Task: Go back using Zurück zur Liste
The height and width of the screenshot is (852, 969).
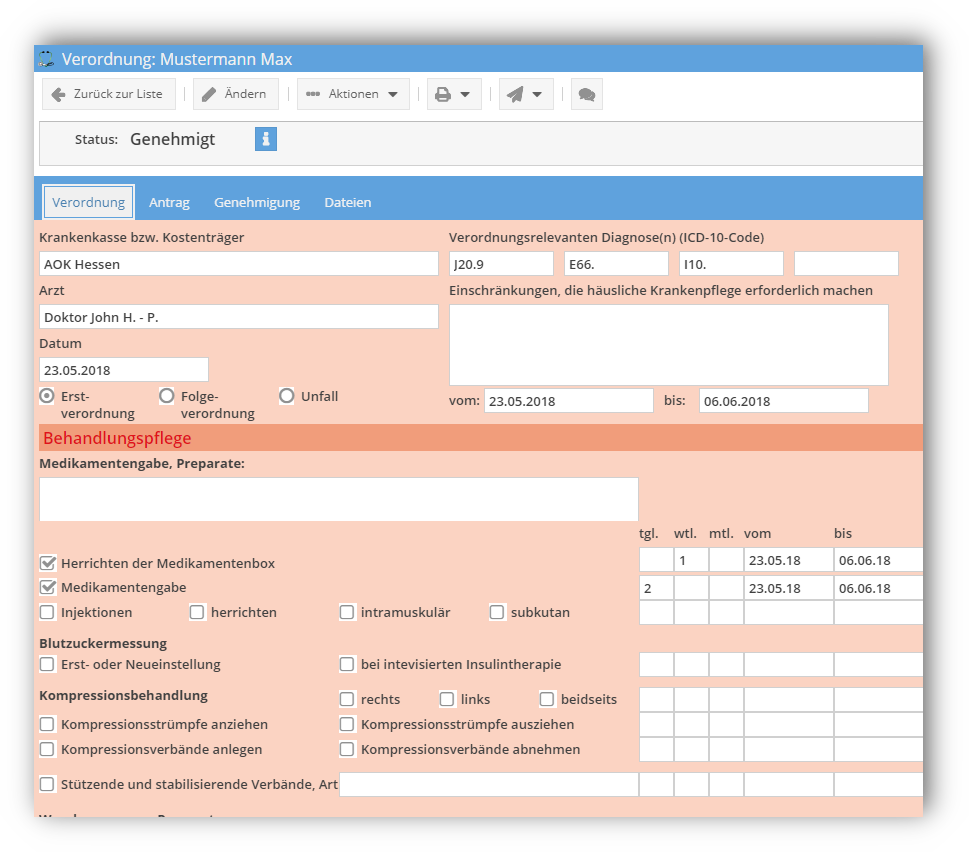Action: click(x=109, y=94)
